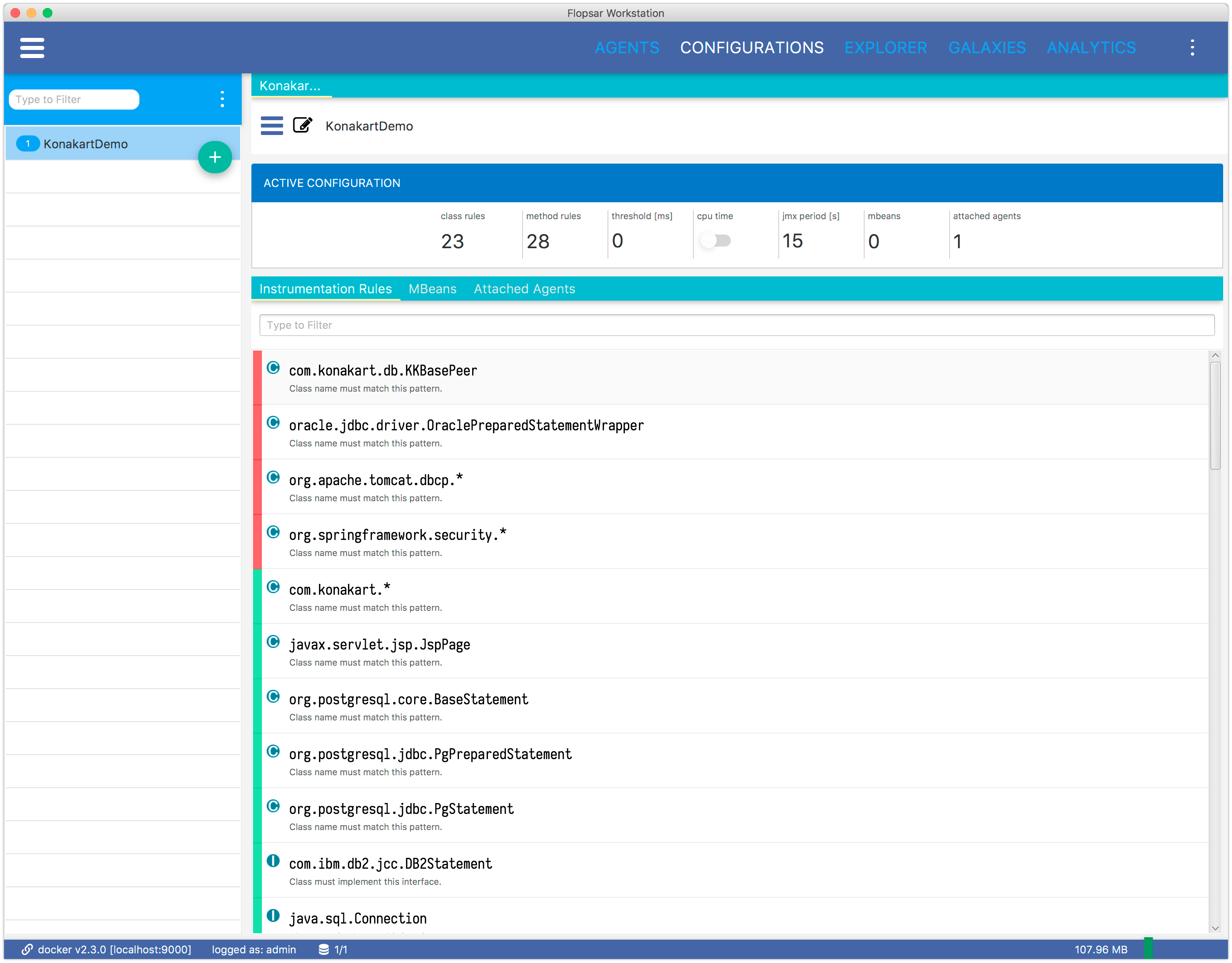
Task: Click the hamburger menu in top-left corner
Action: click(32, 47)
